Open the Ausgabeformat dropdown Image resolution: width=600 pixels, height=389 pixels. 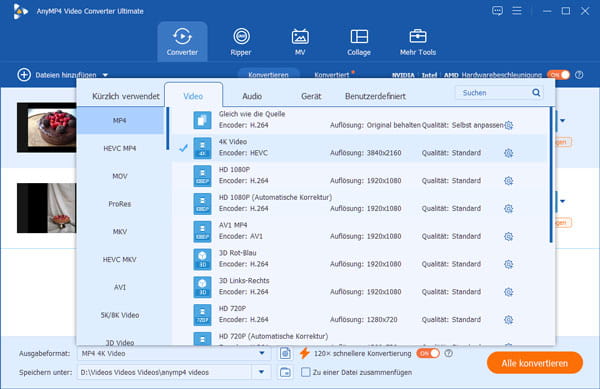tap(262, 353)
